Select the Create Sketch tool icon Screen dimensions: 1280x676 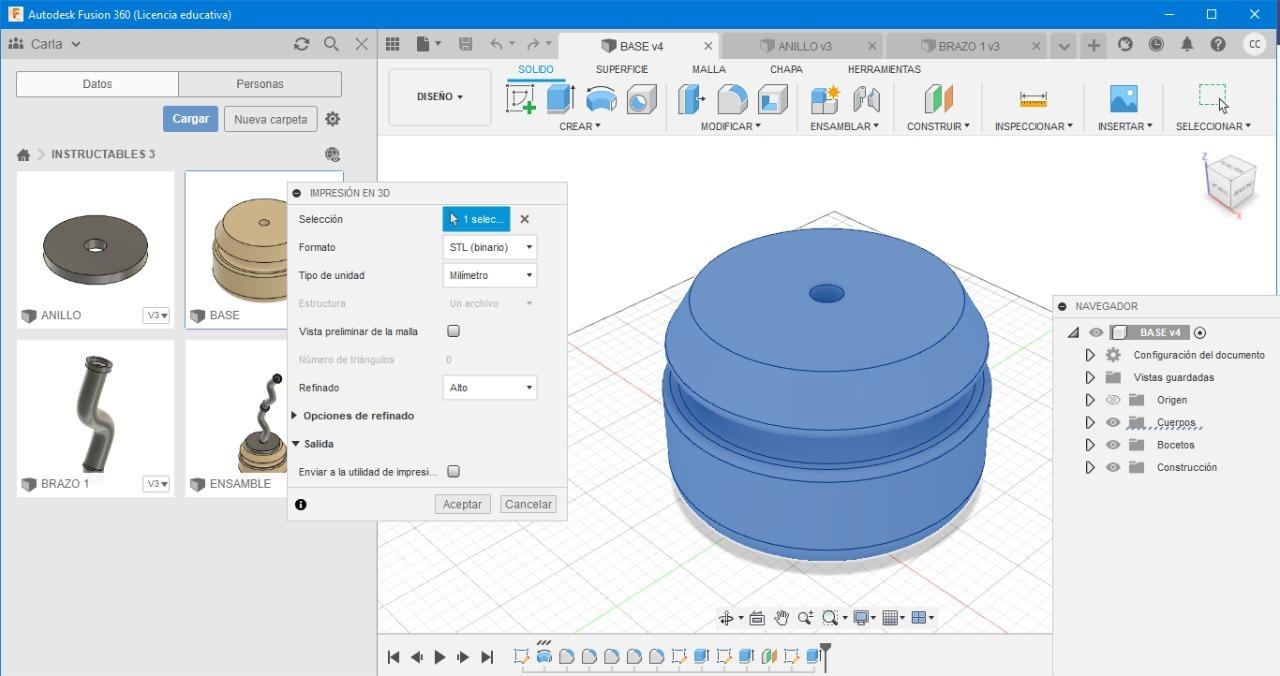click(x=521, y=98)
